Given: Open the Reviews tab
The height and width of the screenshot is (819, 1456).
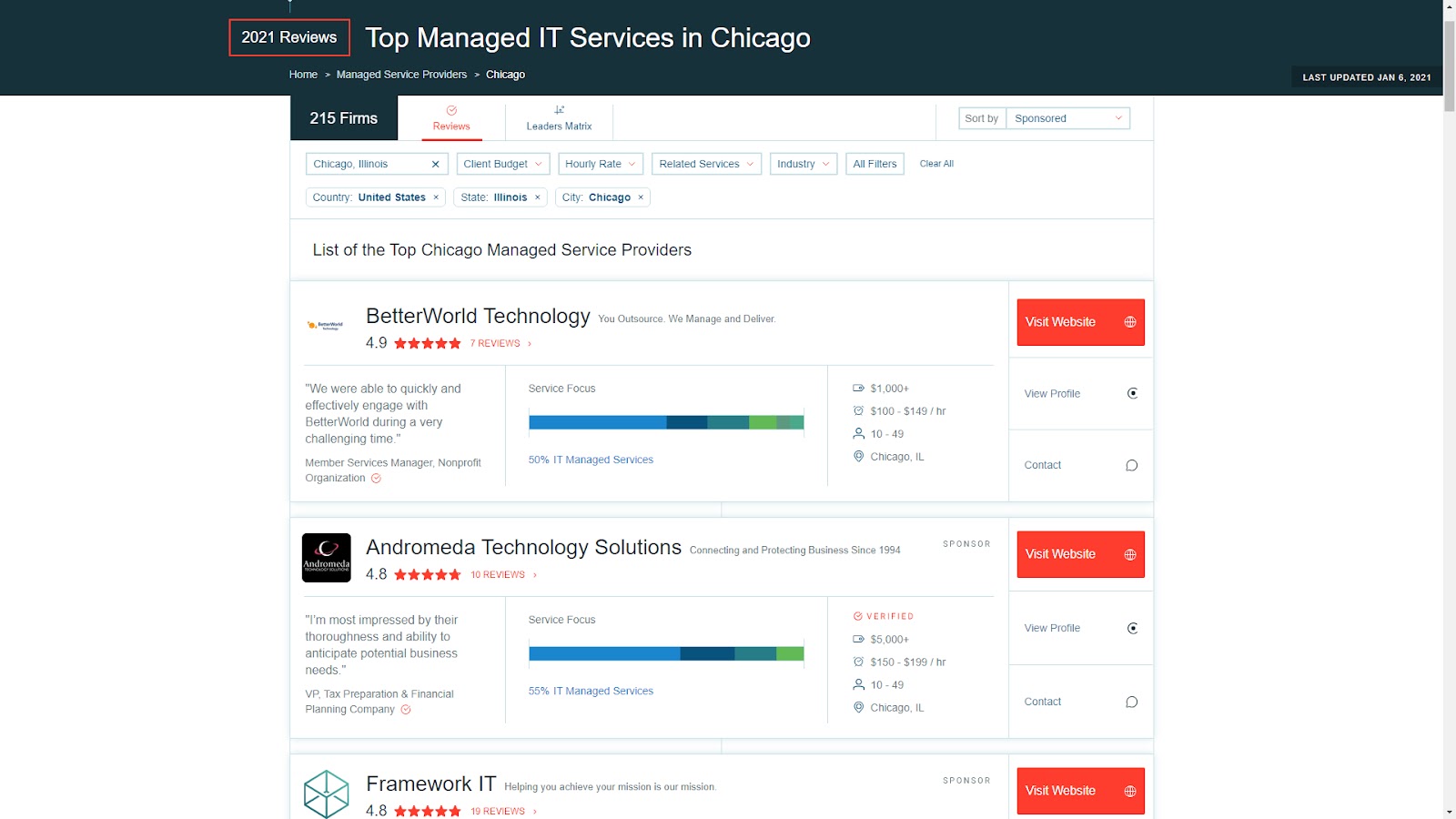Looking at the screenshot, I should pyautogui.click(x=451, y=118).
